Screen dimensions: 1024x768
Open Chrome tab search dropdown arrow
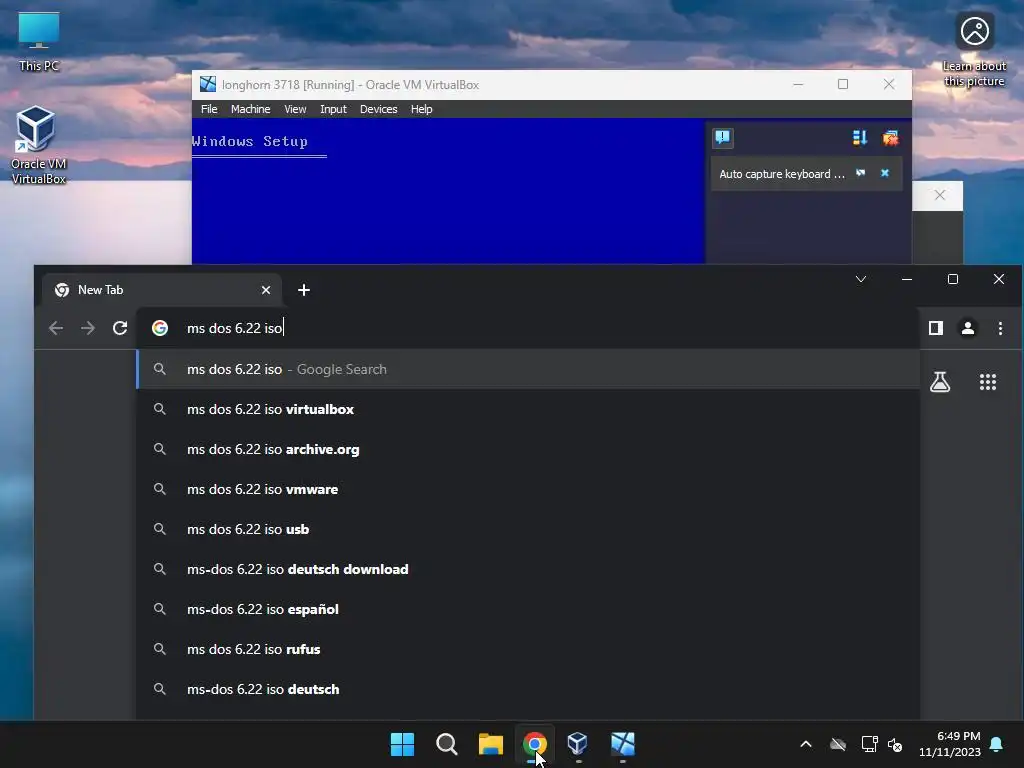861,280
